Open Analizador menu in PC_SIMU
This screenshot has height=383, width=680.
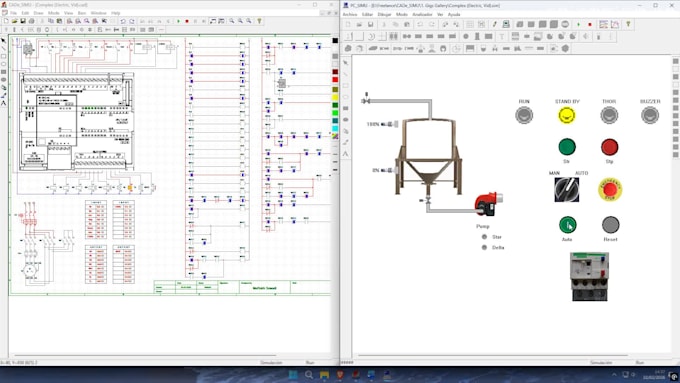422,14
